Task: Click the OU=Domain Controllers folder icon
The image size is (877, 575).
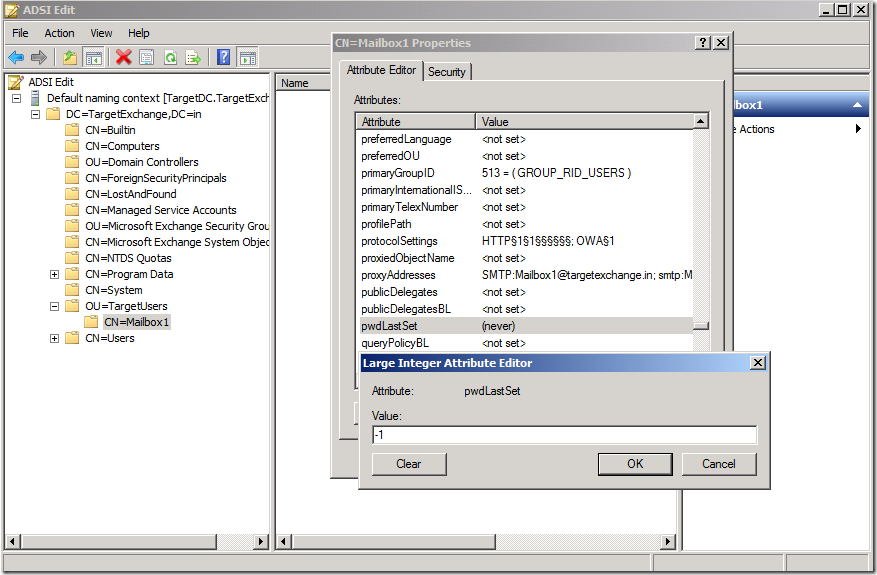Action: coord(72,162)
